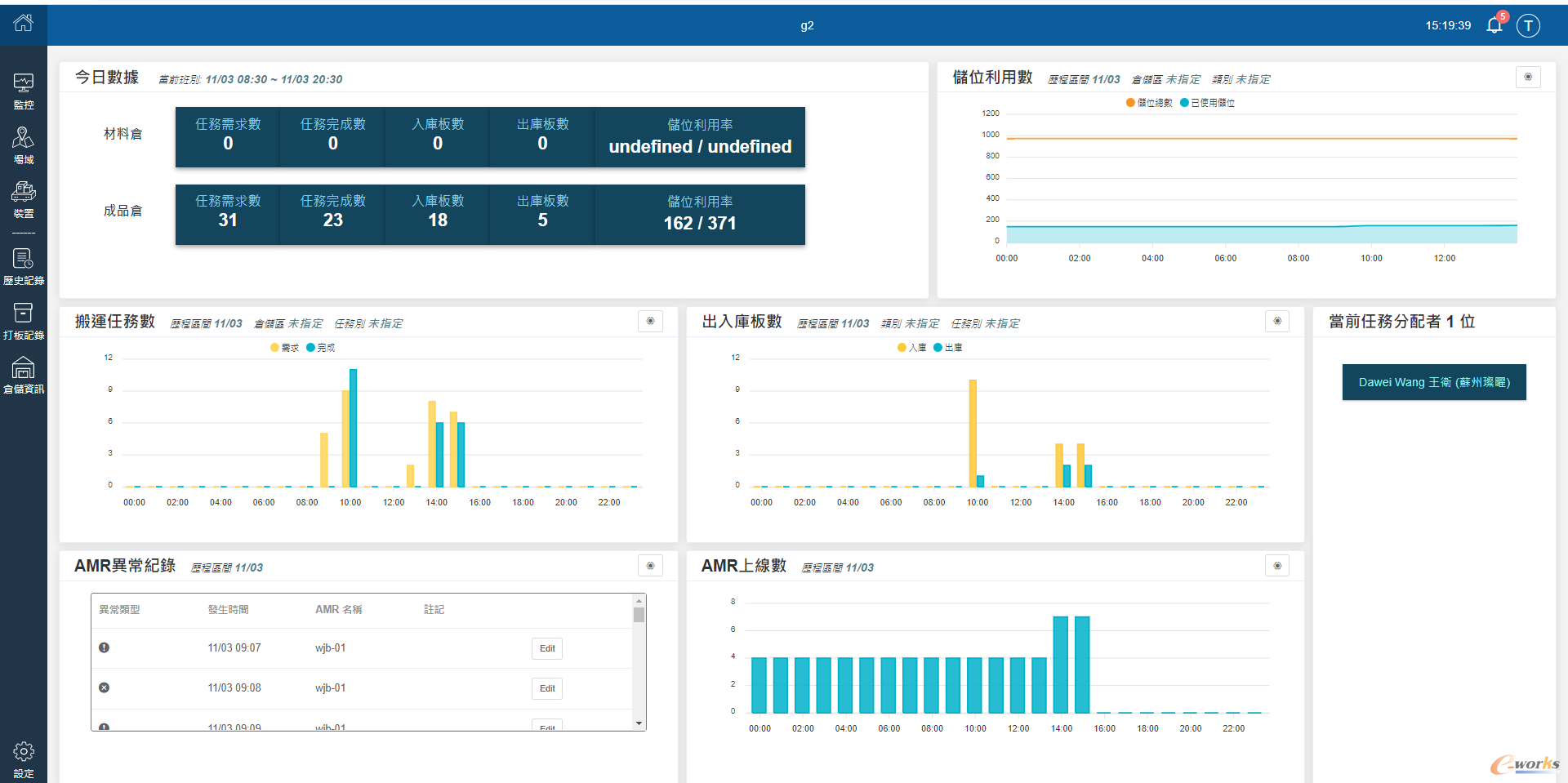Click the anomaly table scrollbar up arrow
The height and width of the screenshot is (783, 1568).
pos(639,600)
